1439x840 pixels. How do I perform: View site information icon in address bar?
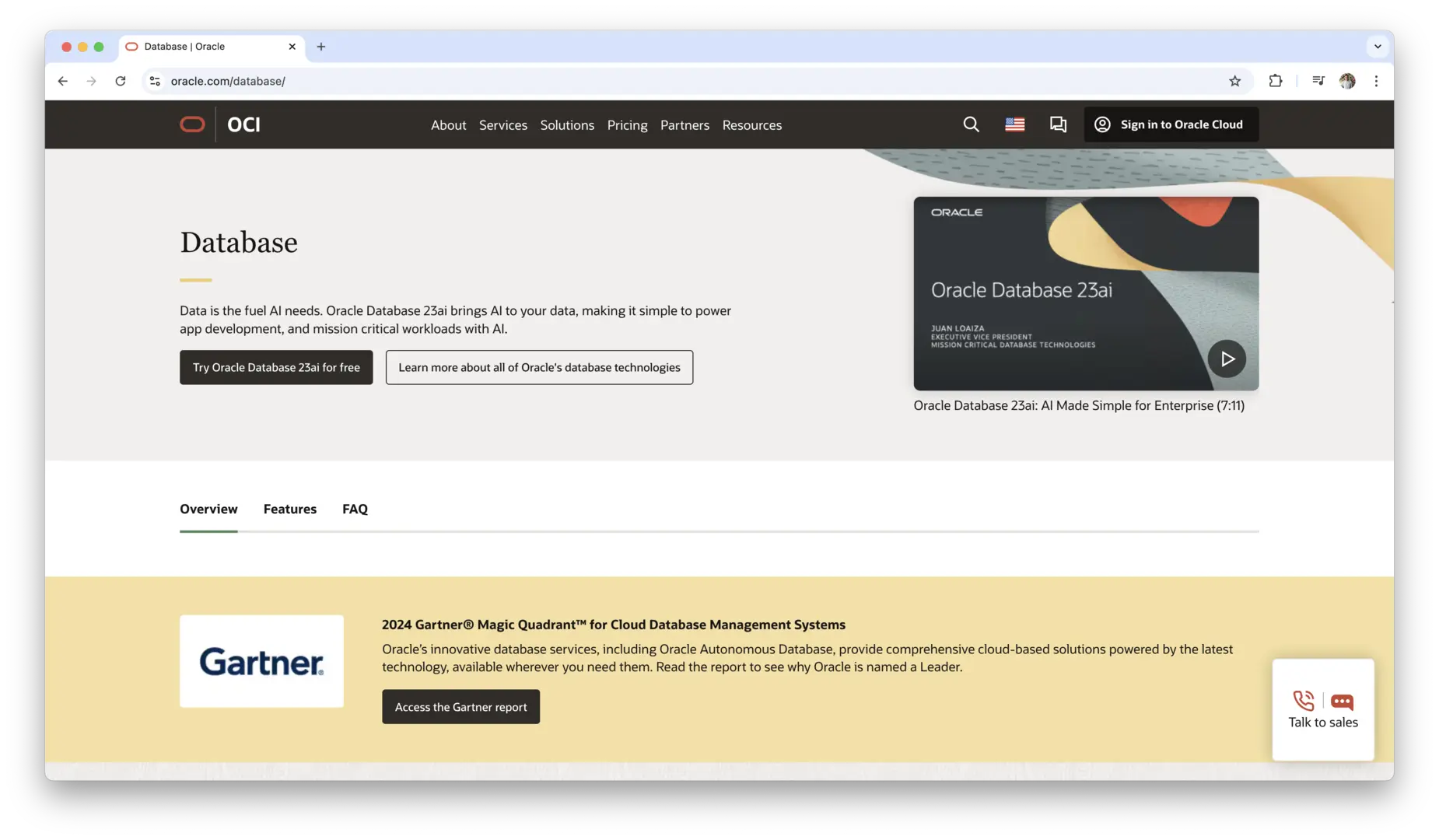155,81
